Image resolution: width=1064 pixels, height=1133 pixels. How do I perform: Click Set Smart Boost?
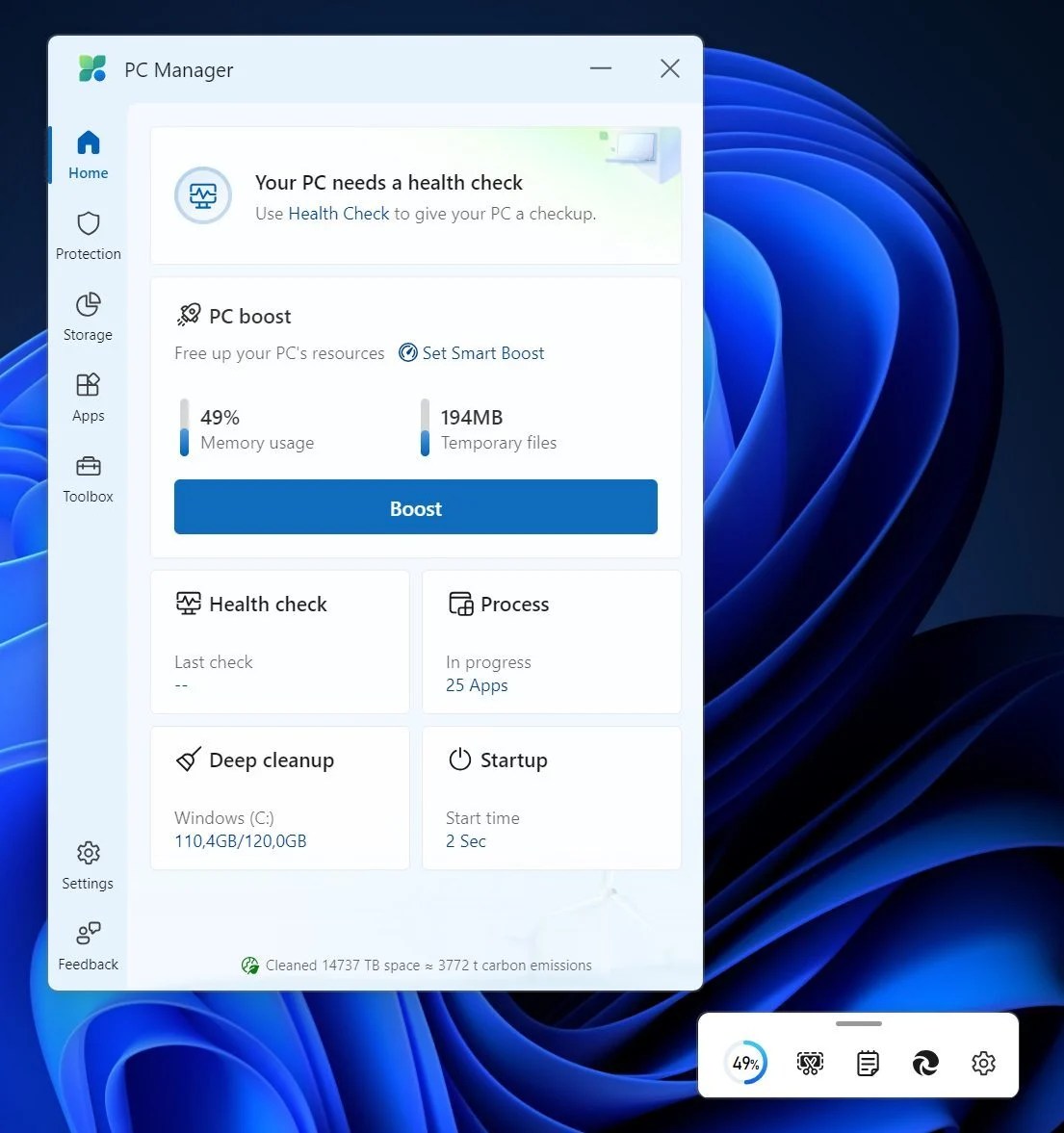pyautogui.click(x=471, y=352)
